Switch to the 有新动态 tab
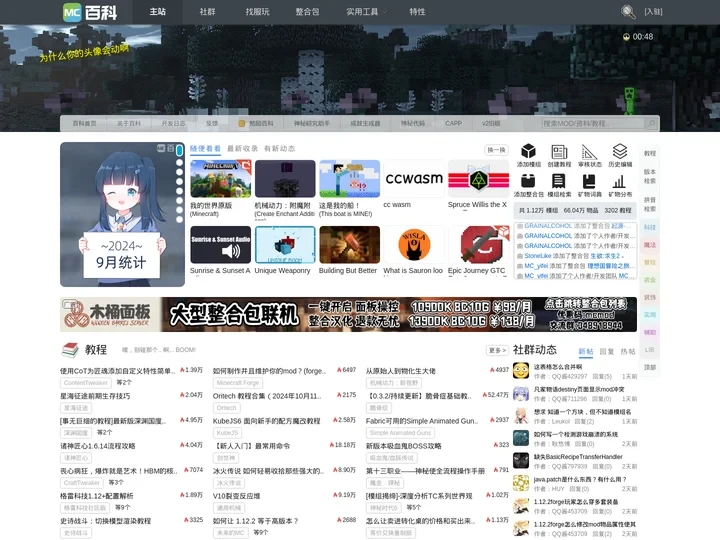720x540 pixels. click(280, 149)
